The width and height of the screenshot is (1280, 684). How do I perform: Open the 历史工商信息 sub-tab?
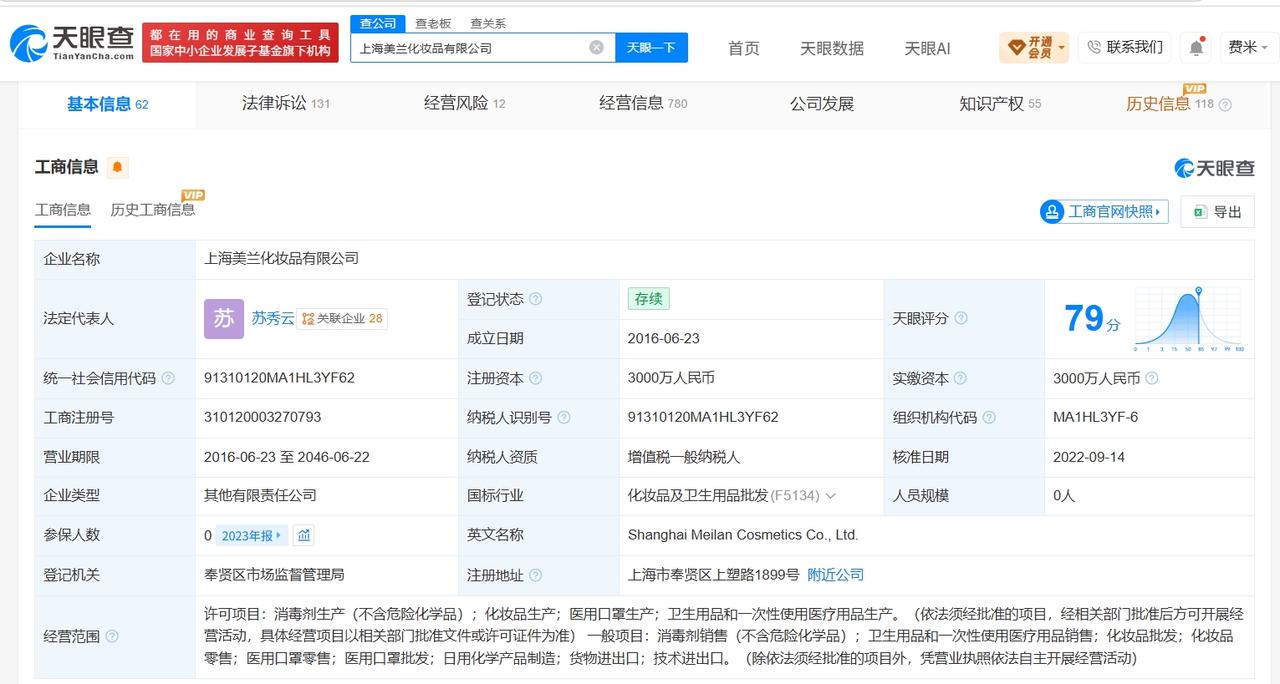[x=153, y=209]
